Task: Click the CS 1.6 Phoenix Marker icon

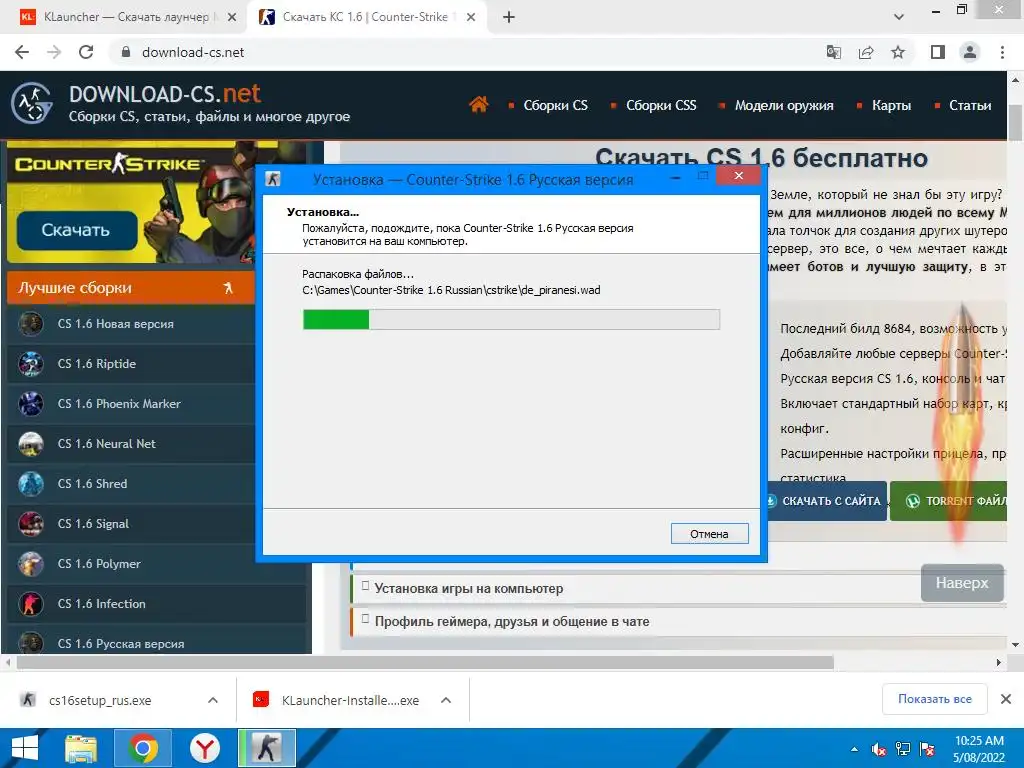Action: [31, 404]
